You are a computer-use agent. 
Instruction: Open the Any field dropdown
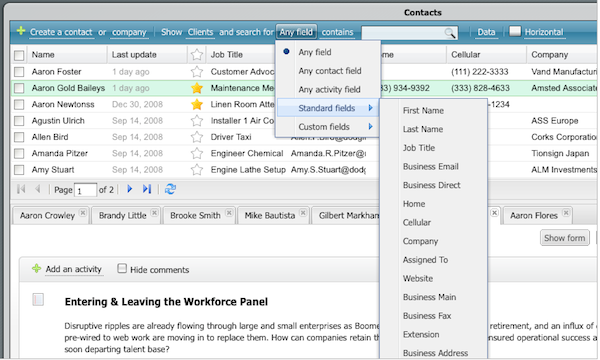(296, 32)
